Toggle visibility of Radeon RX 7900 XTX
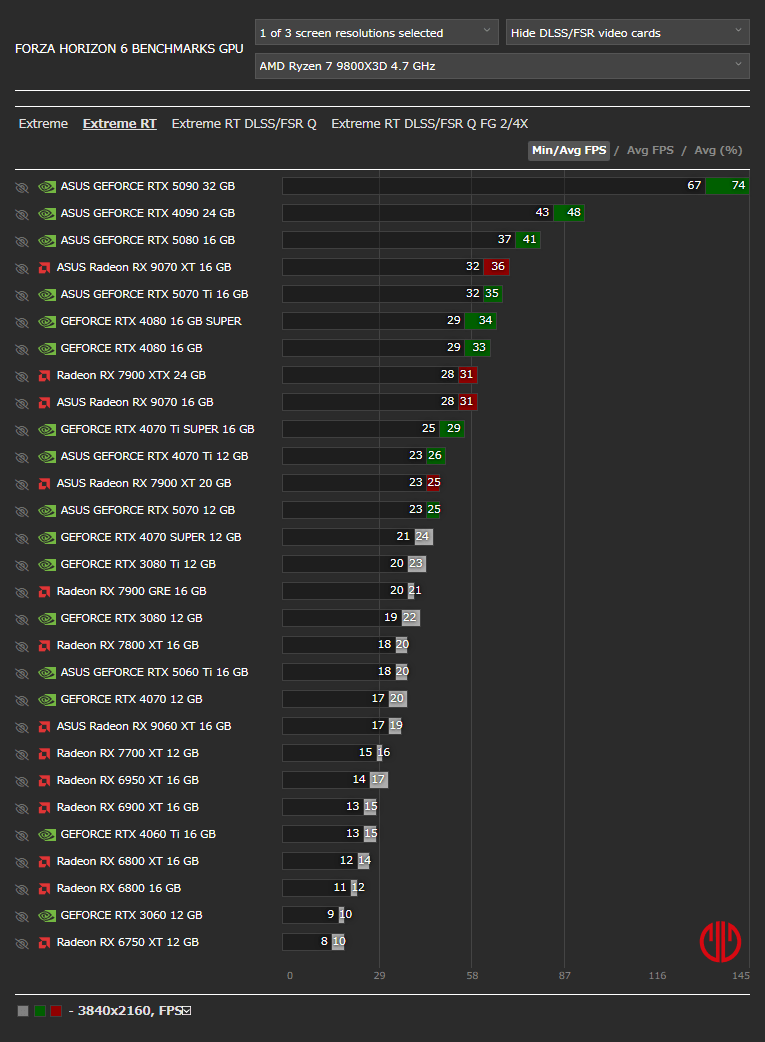 click(x=22, y=376)
